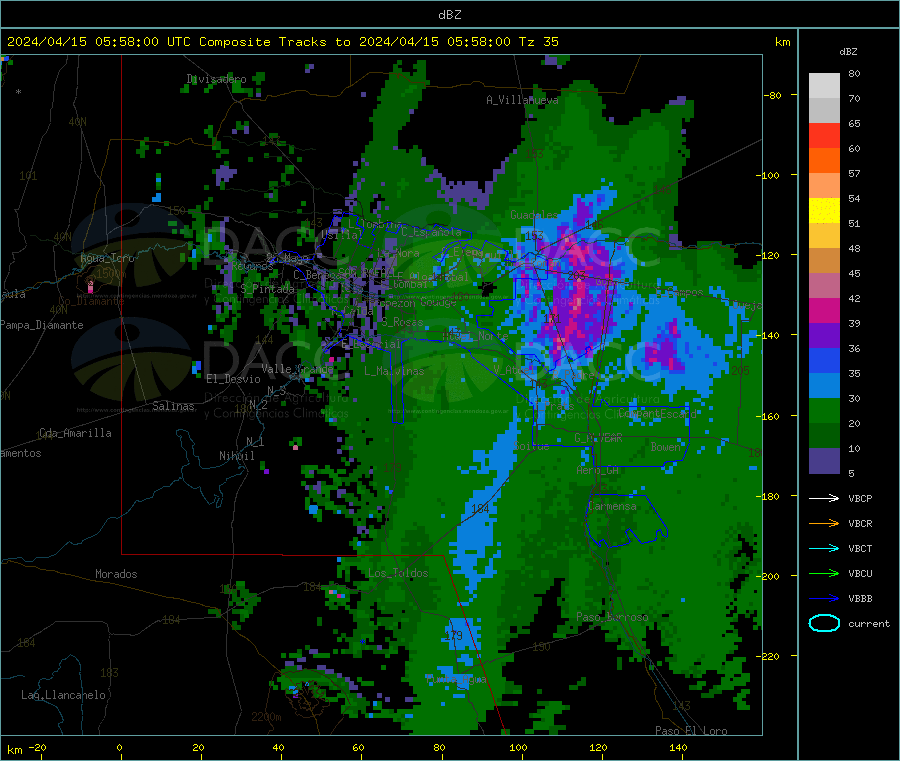Viewport: 900px width, 761px height.
Task: Click the '-120' tick on right axis
Action: [770, 255]
